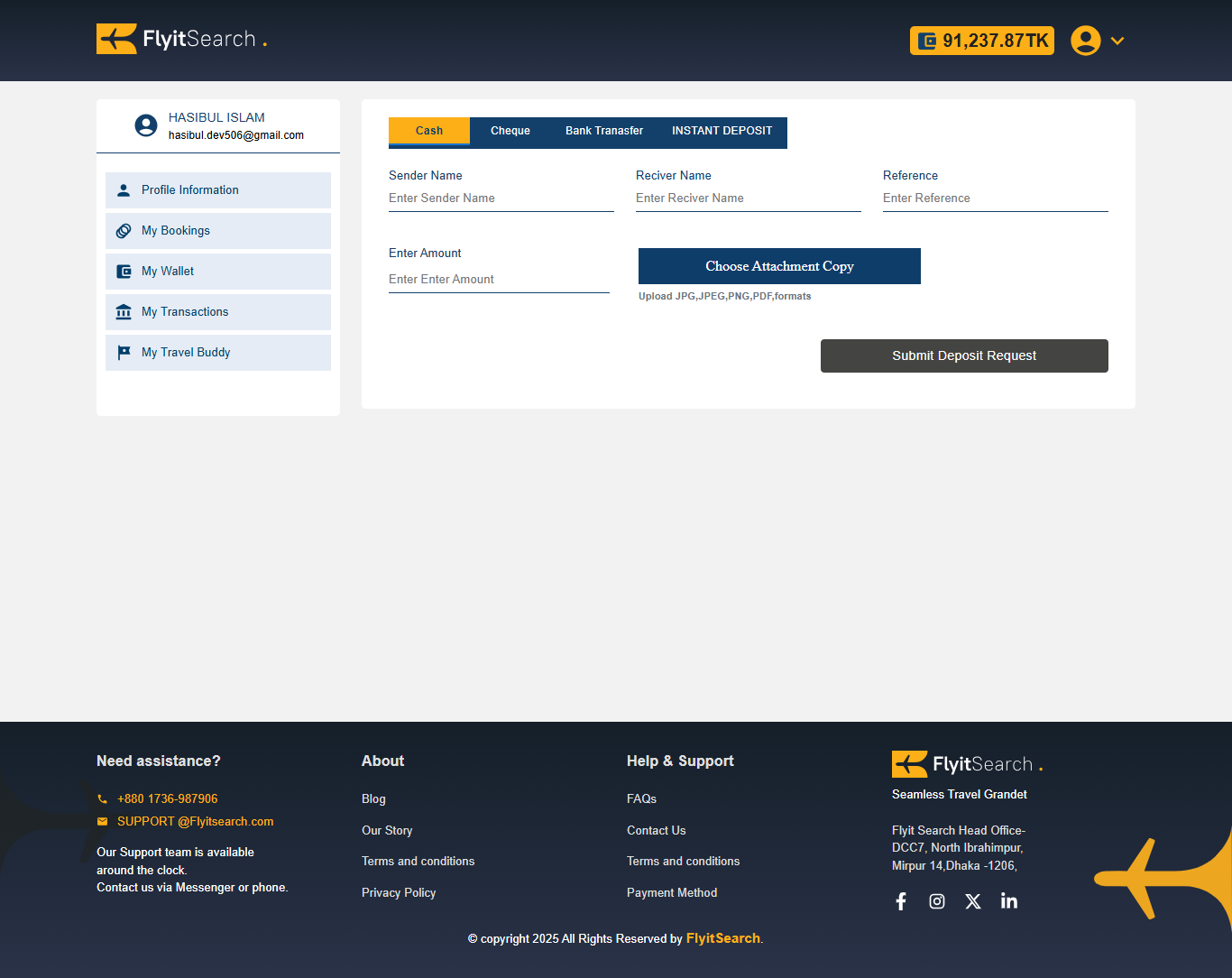Open the INSTANT DEPOSIT tab
The height and width of the screenshot is (978, 1232).
[x=722, y=131]
